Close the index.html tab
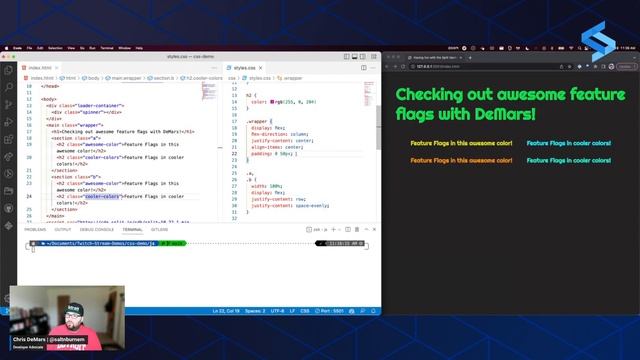 click(x=57, y=68)
